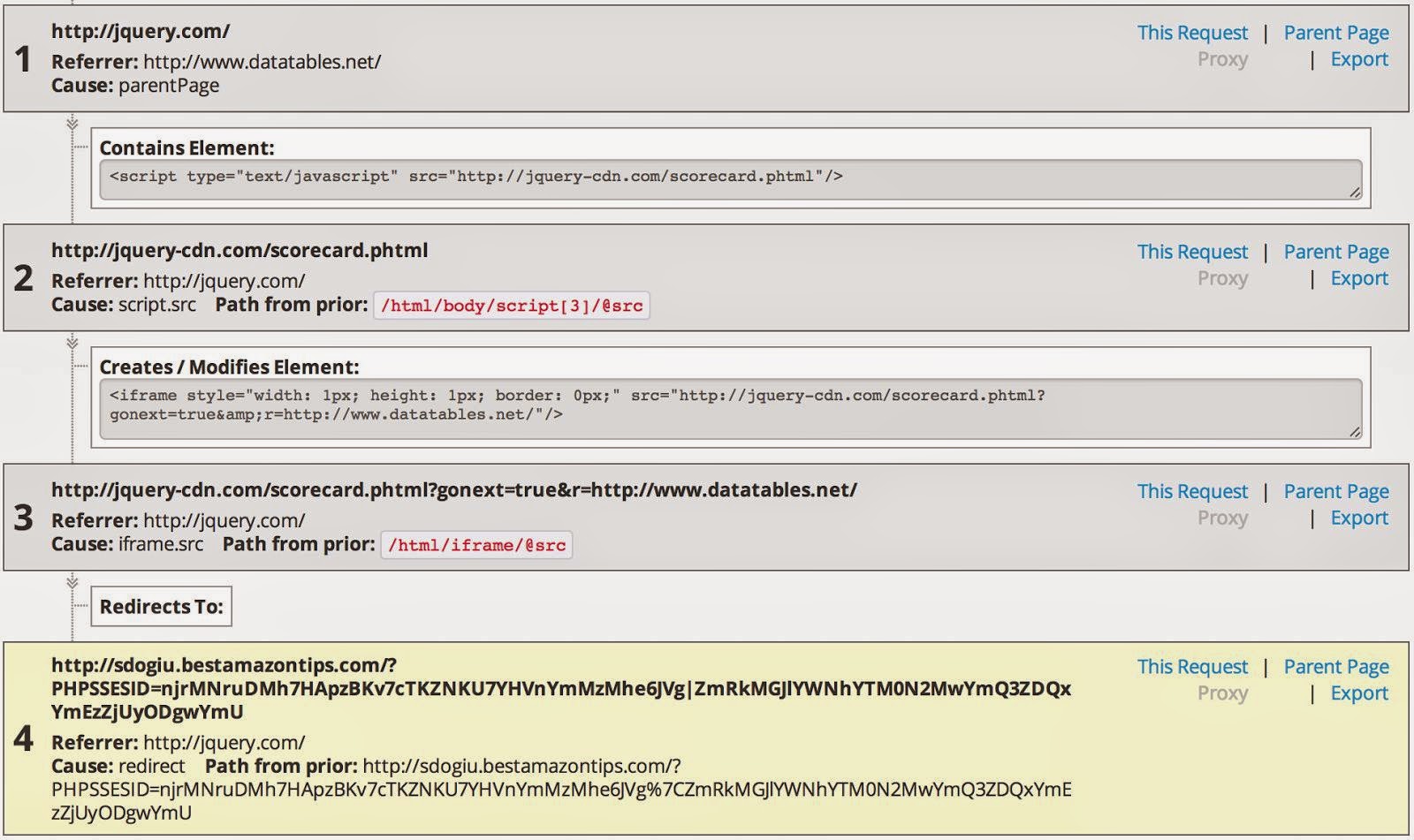Grab the resize handle of Contains Element box
This screenshot has height=840, width=1414.
click(x=1355, y=193)
